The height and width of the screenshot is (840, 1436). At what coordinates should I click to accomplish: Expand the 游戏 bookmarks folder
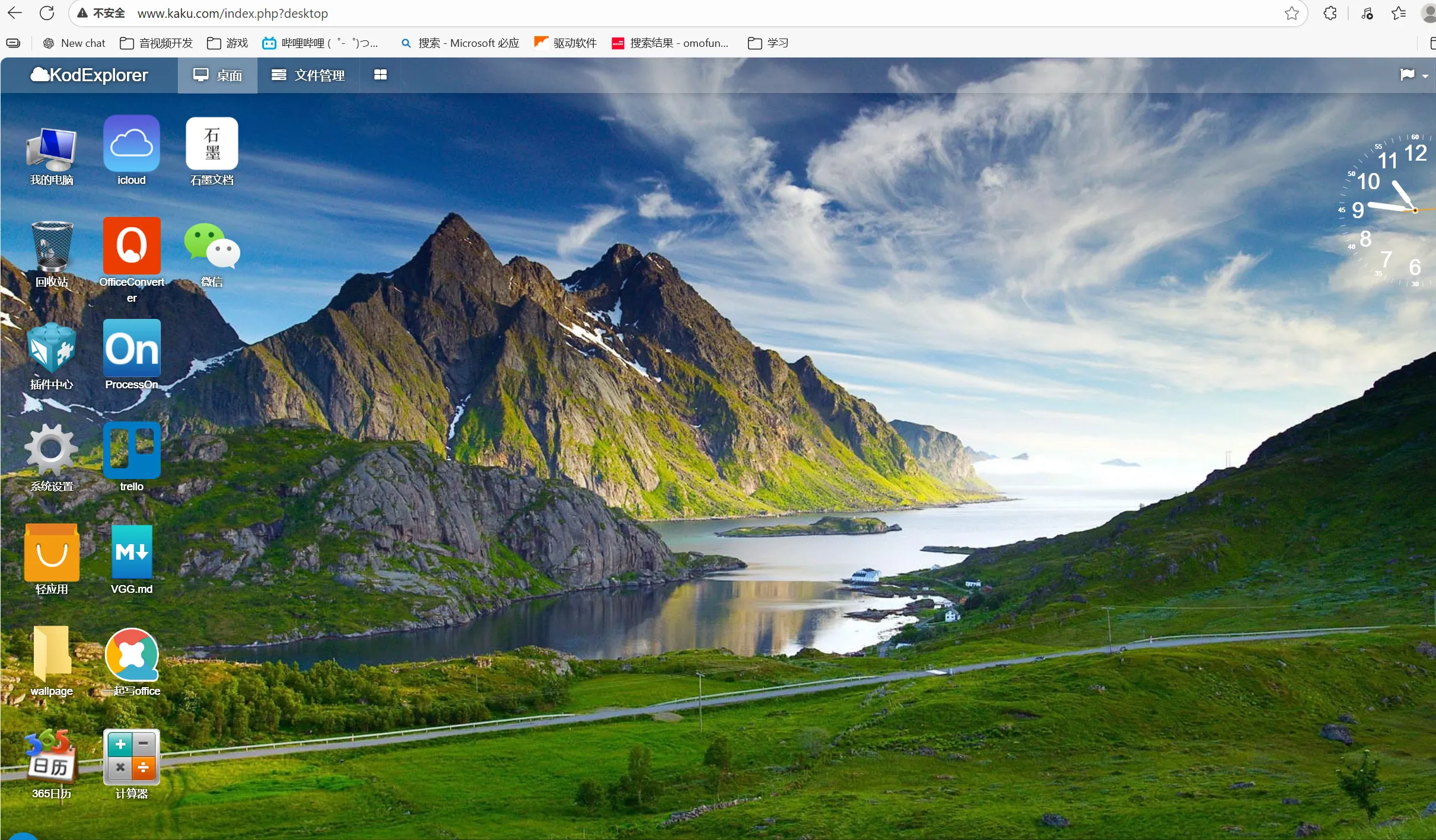pos(228,43)
